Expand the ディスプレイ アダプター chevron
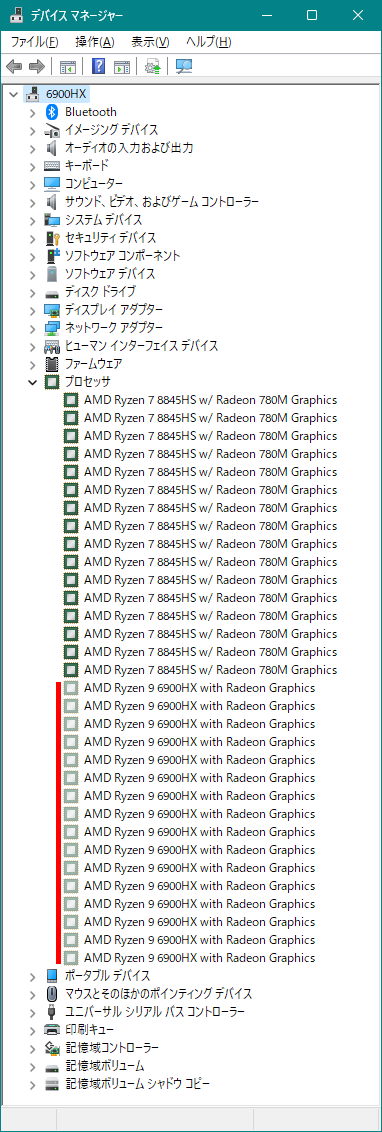The height and width of the screenshot is (1132, 382). pos(32,310)
